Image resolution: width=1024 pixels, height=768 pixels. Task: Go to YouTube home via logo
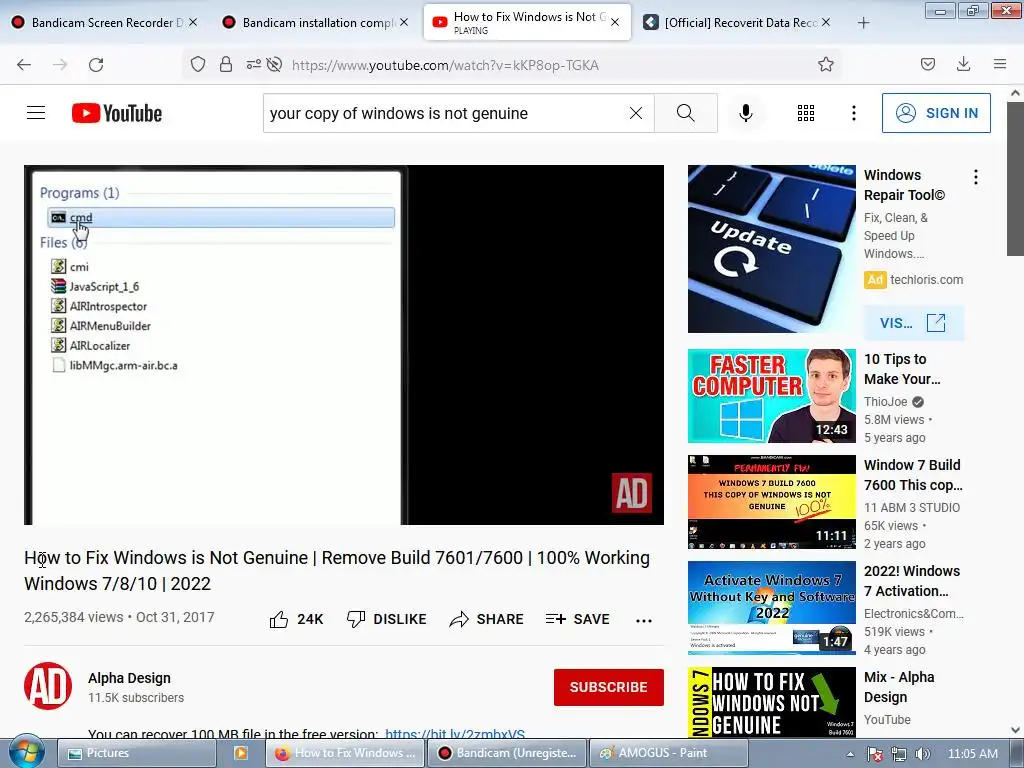point(117,113)
